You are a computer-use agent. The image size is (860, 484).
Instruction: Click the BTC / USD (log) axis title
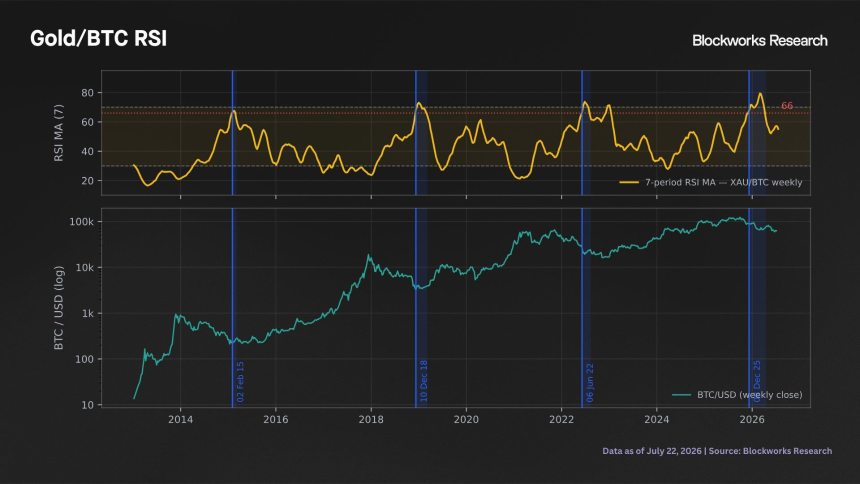pyautogui.click(x=59, y=308)
